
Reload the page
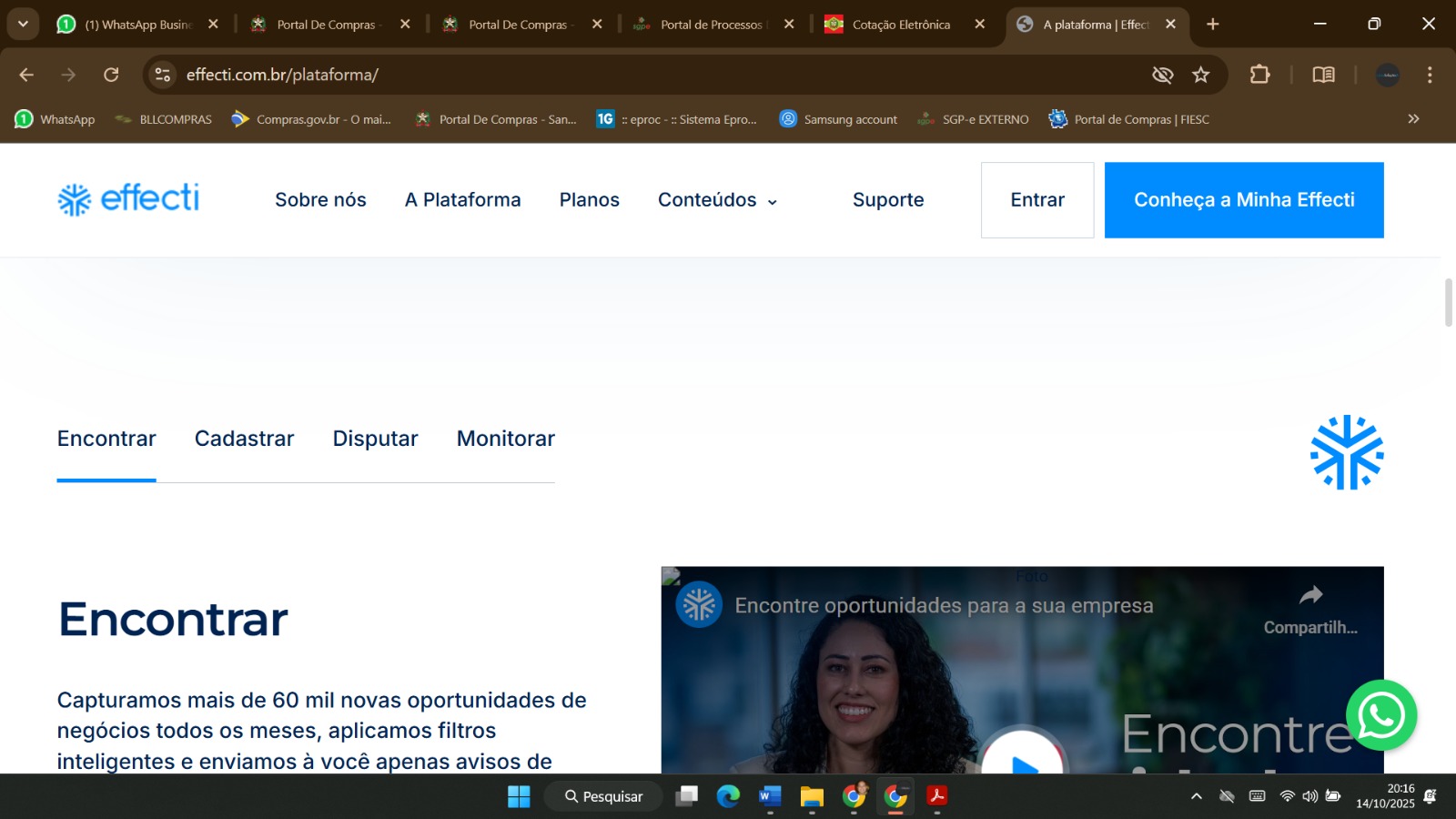tap(111, 75)
